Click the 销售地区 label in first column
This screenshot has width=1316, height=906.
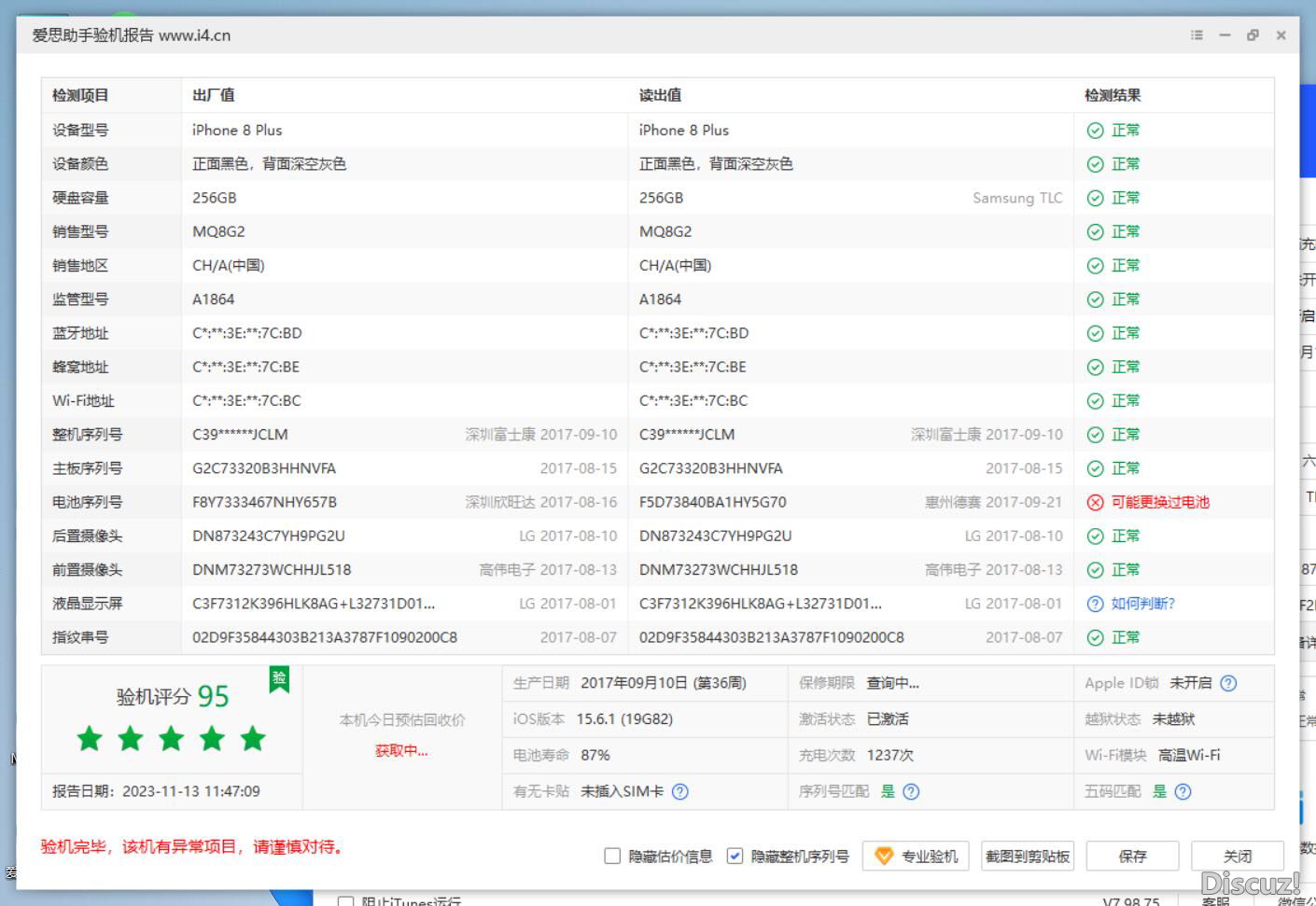tap(80, 266)
